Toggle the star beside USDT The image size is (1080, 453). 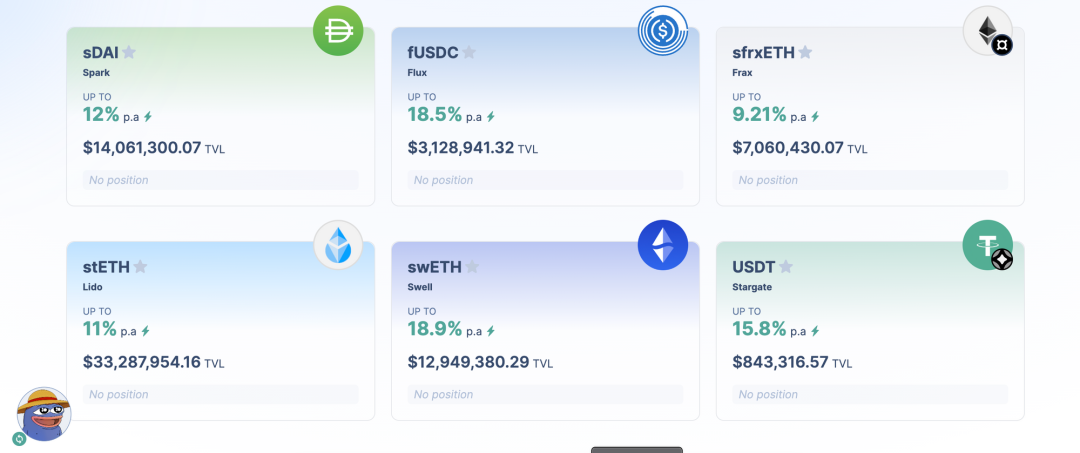786,267
